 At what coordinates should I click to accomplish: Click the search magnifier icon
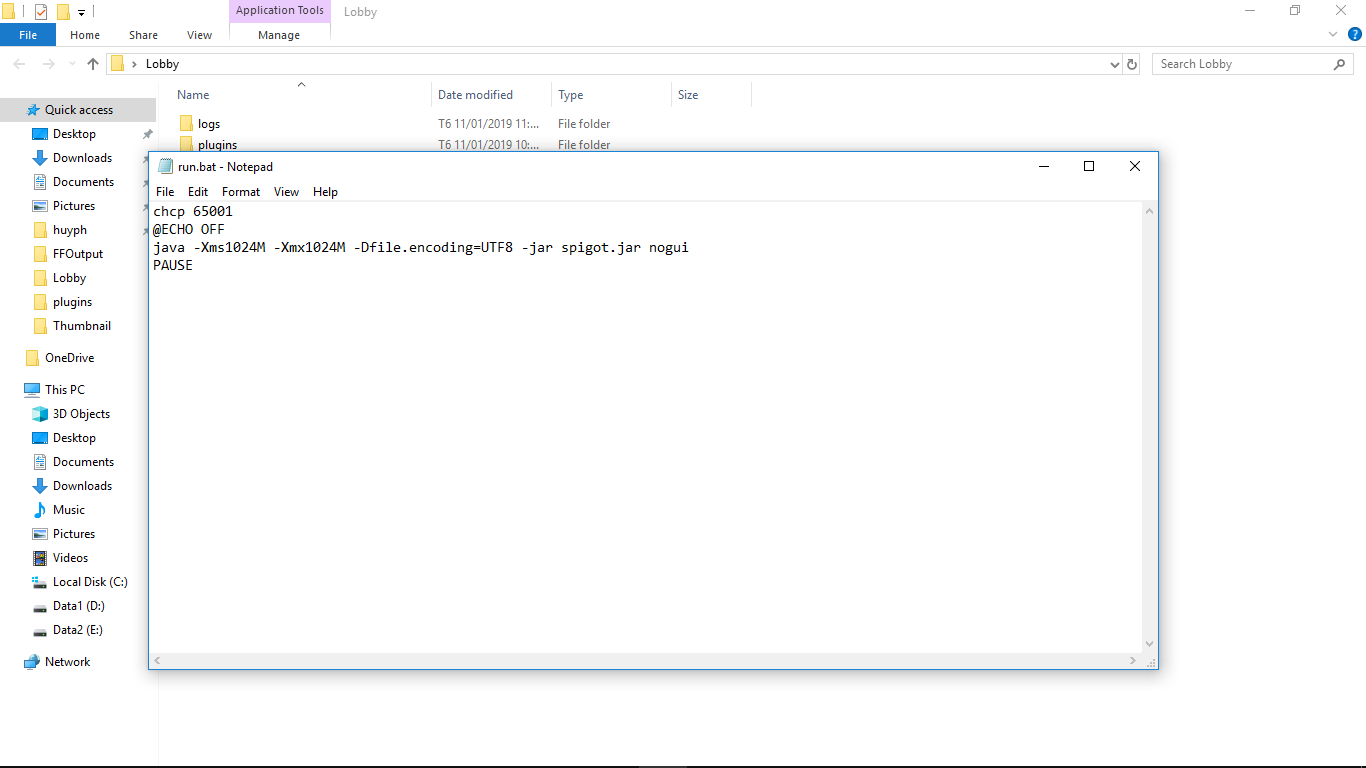[1340, 64]
